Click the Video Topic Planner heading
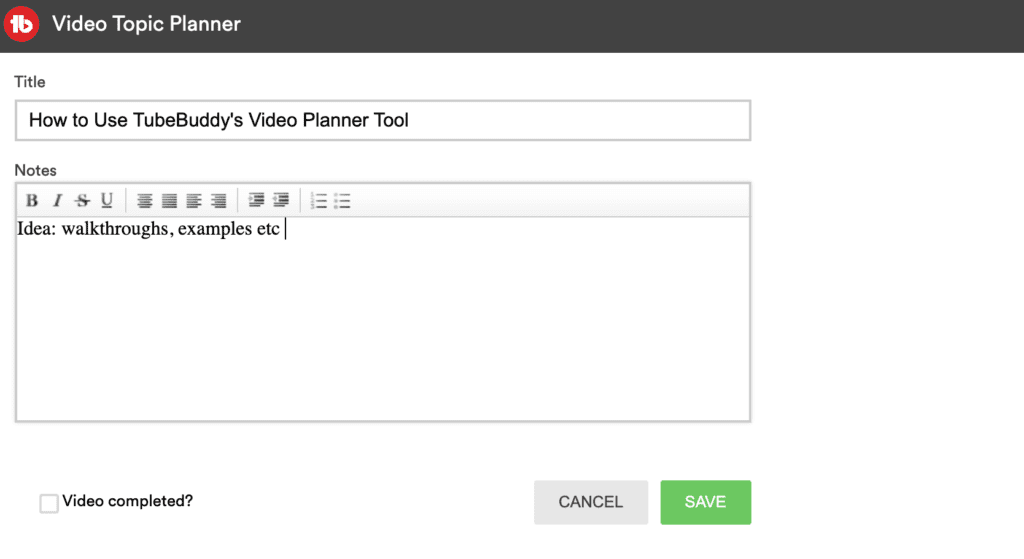This screenshot has width=1024, height=559. [x=146, y=24]
